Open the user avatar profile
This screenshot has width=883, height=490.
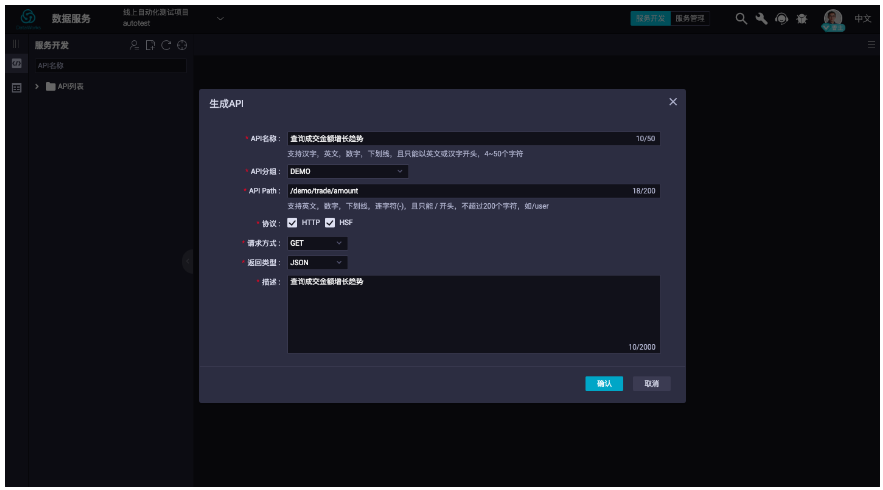pos(833,19)
